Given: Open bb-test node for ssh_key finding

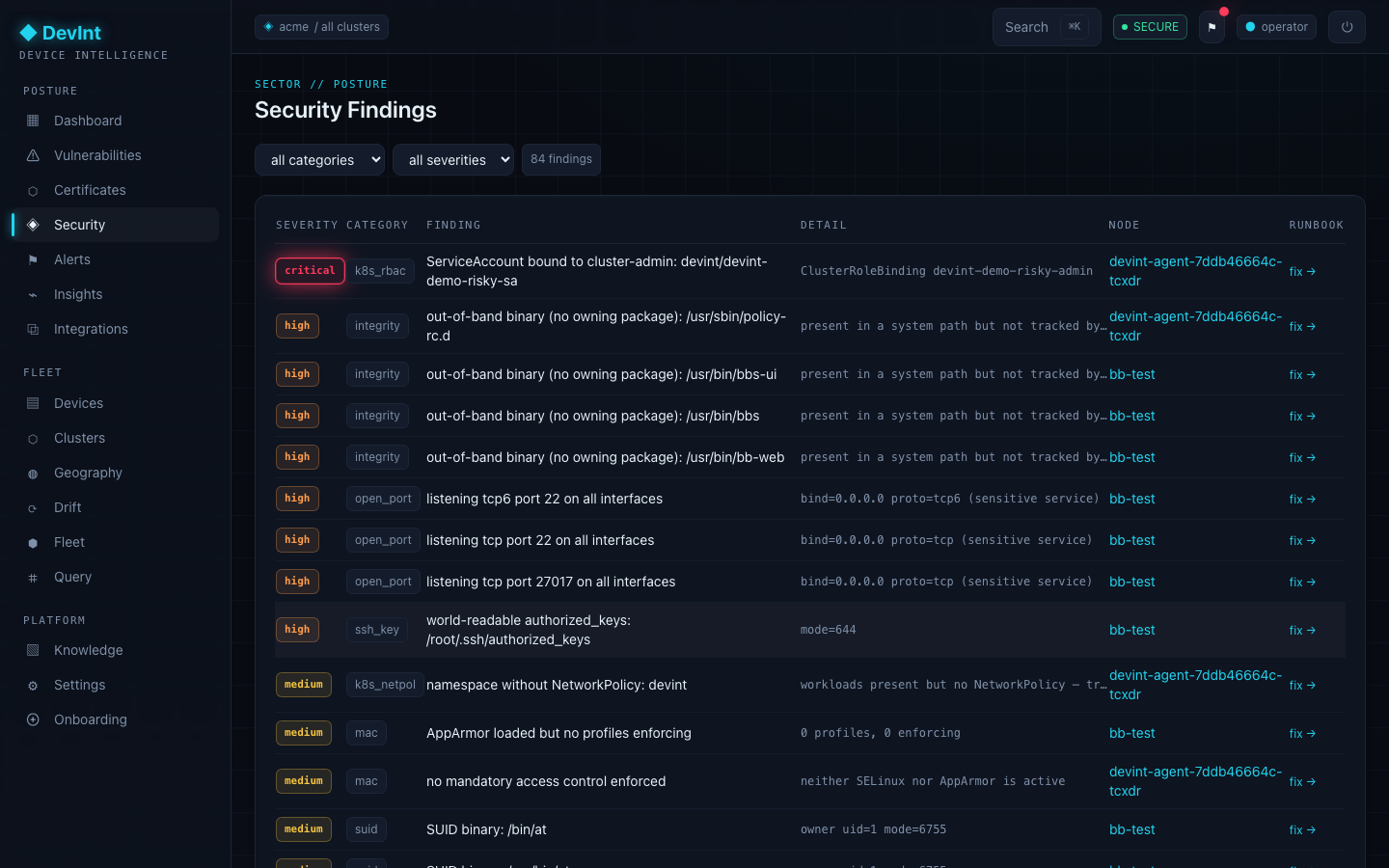Looking at the screenshot, I should coord(1131,630).
